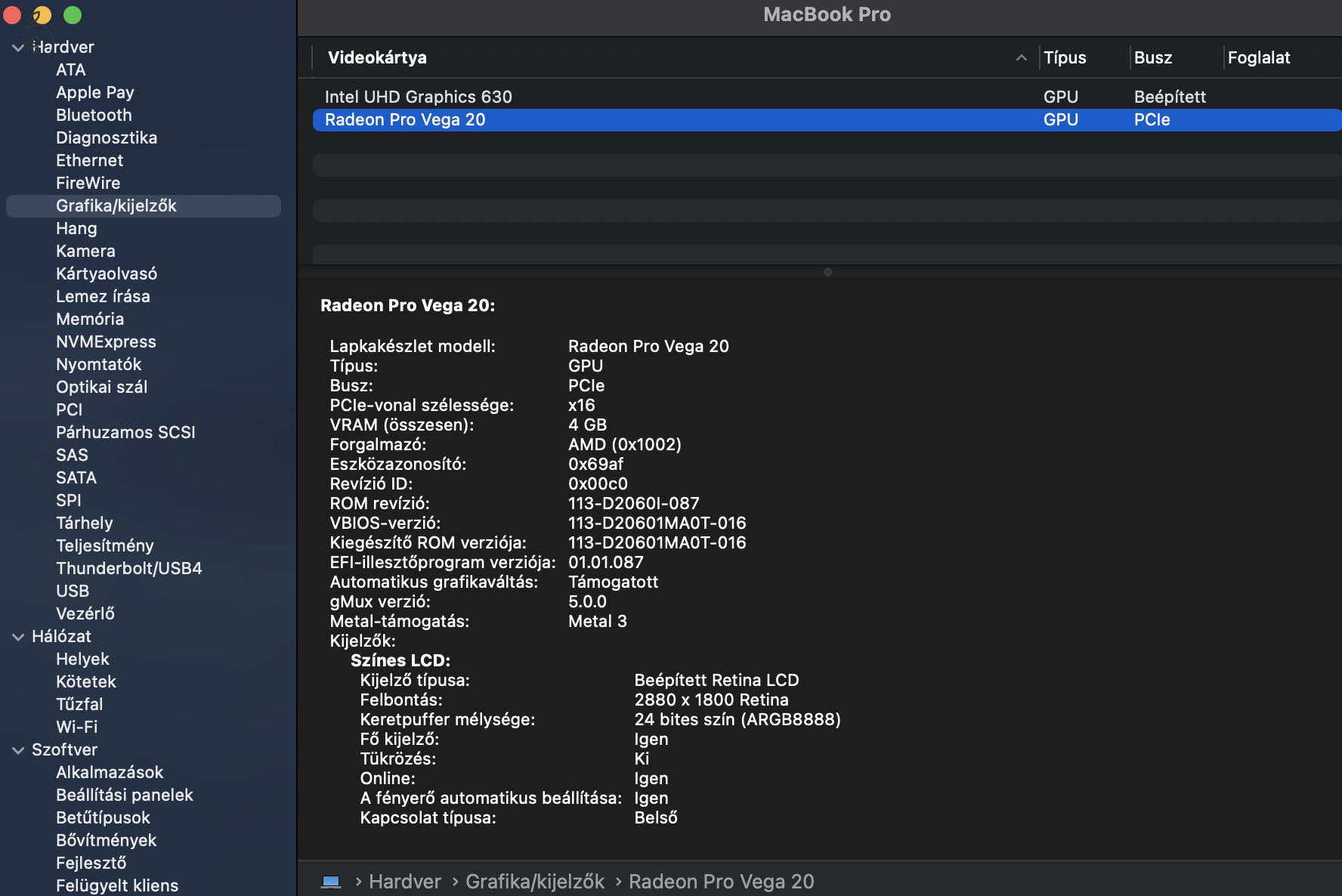Click Grafika/kijelzők in the path bar
Viewport: 1342px width, 896px height.
pyautogui.click(x=535, y=882)
